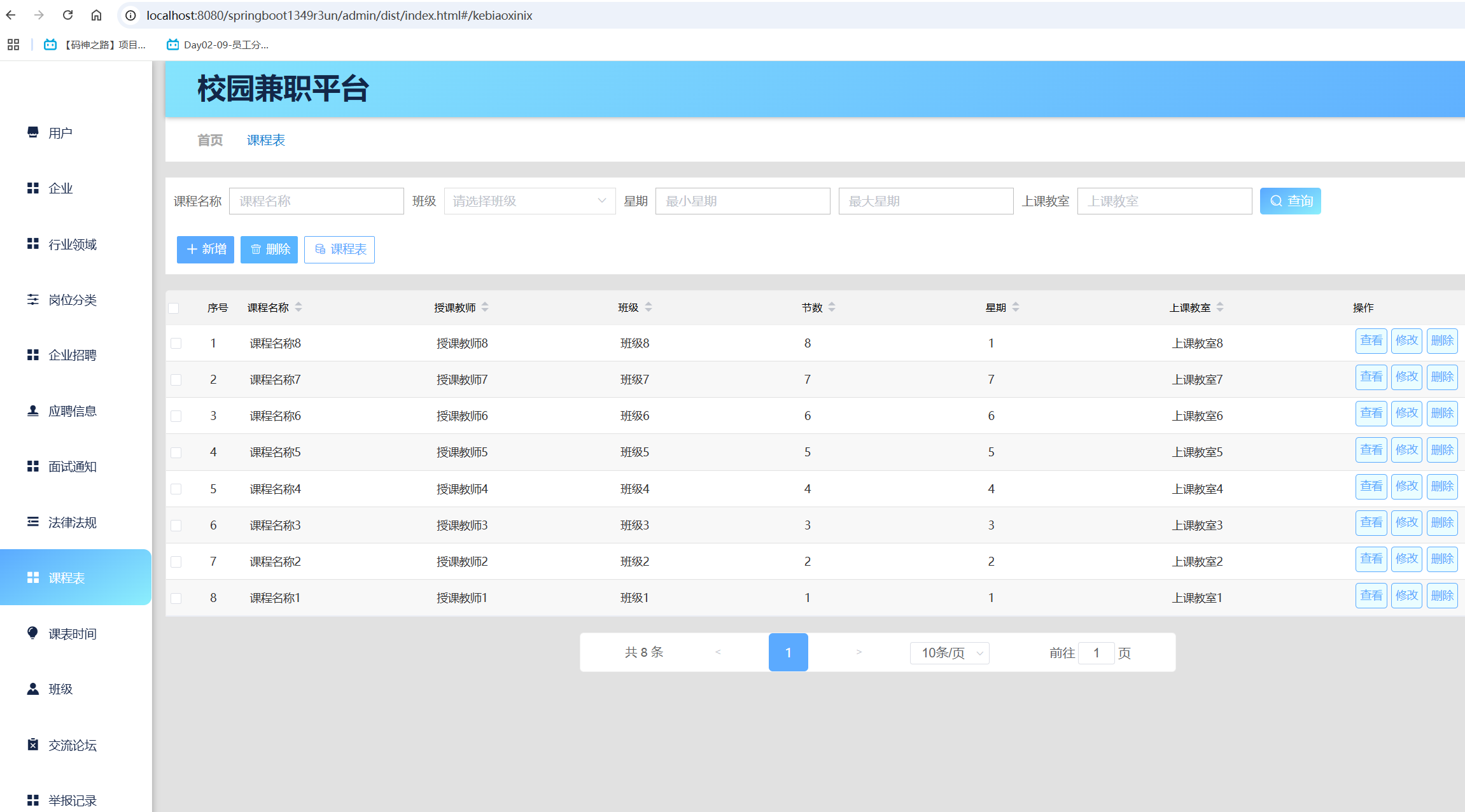Click the magnifier icon on 查询 button

(1276, 201)
